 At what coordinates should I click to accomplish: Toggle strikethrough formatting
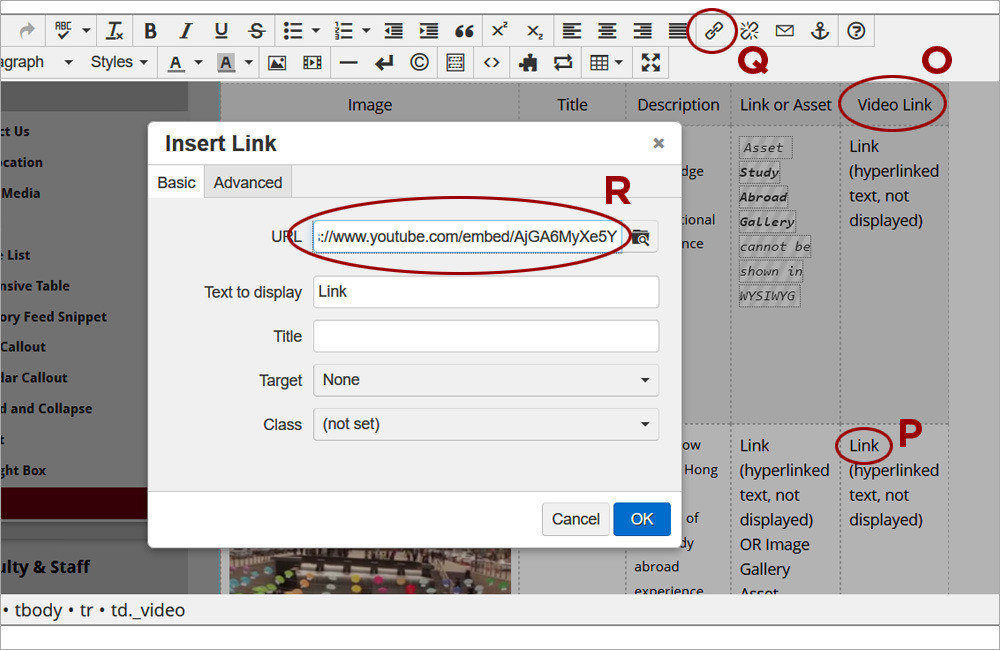coord(256,31)
